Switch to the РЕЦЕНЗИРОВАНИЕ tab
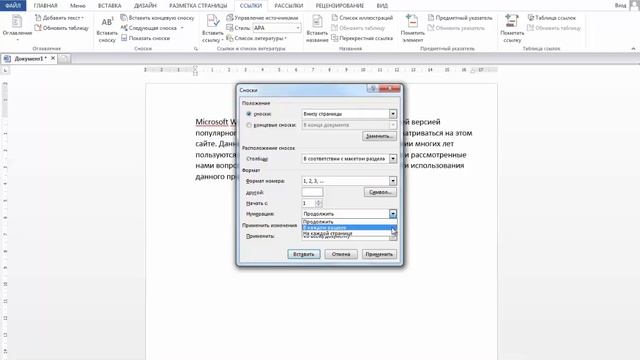640x360 pixels. (340, 6)
